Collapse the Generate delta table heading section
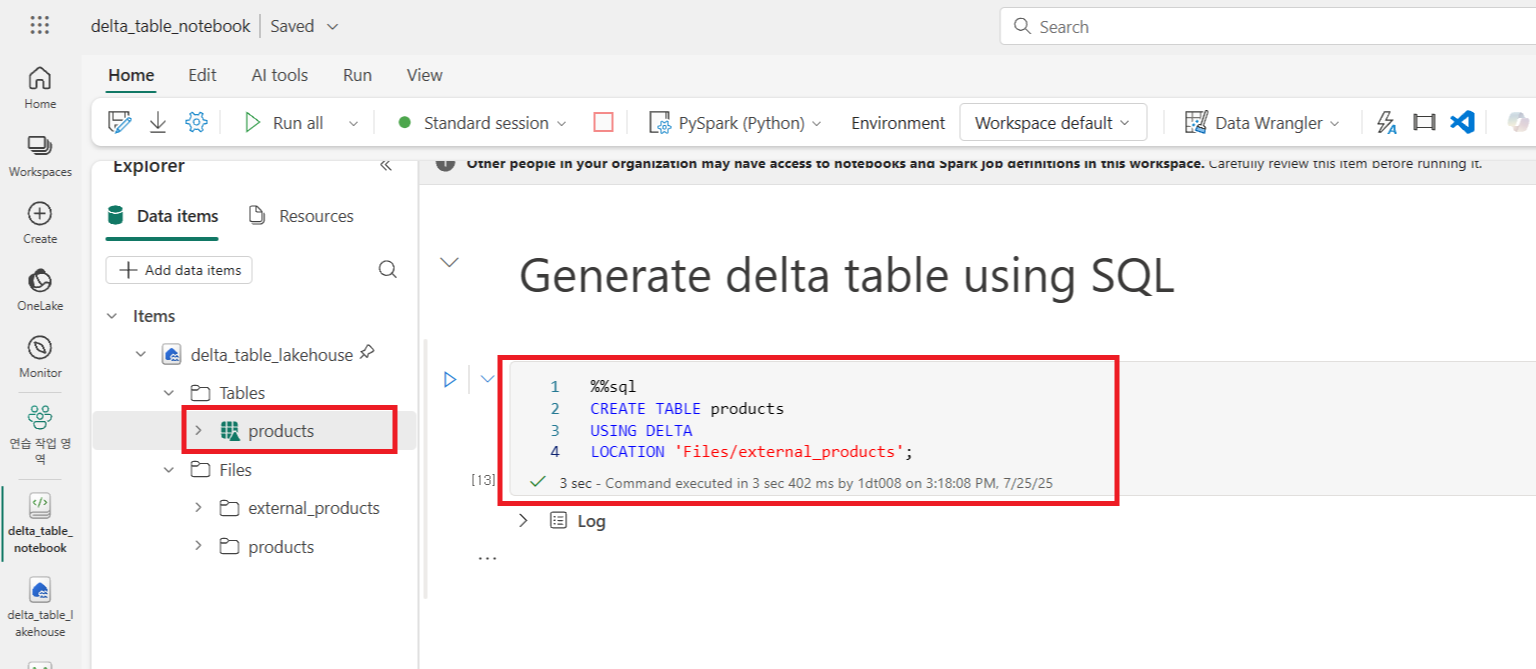1536x669 pixels. click(450, 262)
